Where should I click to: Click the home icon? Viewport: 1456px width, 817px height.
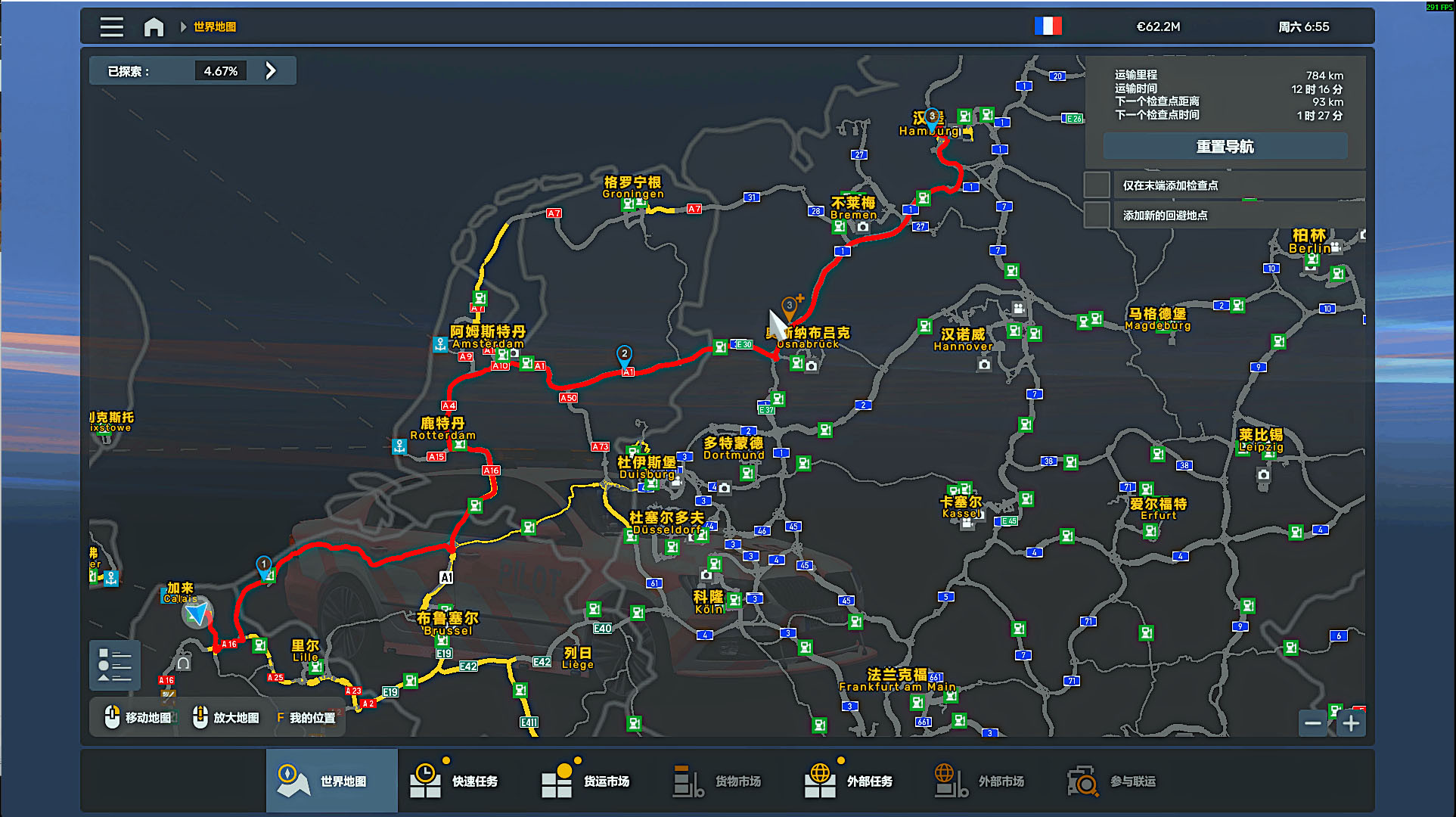pyautogui.click(x=154, y=27)
